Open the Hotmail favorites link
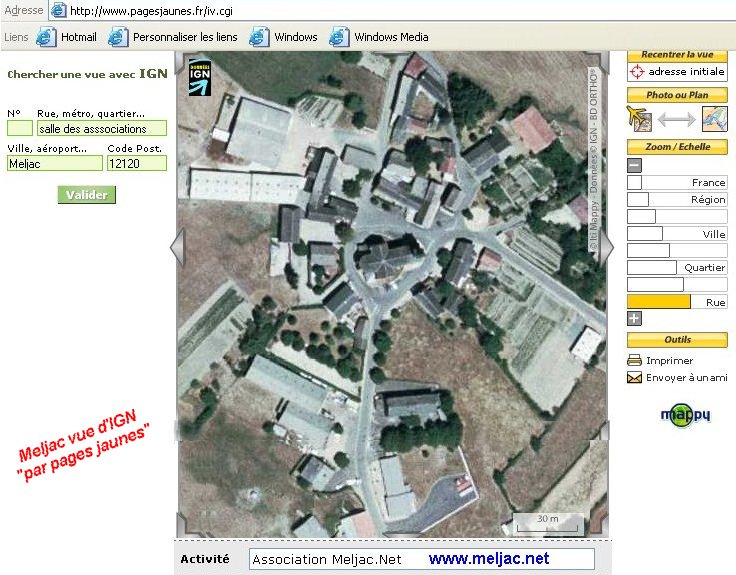Screen dimensions: 736x575 click(78, 37)
